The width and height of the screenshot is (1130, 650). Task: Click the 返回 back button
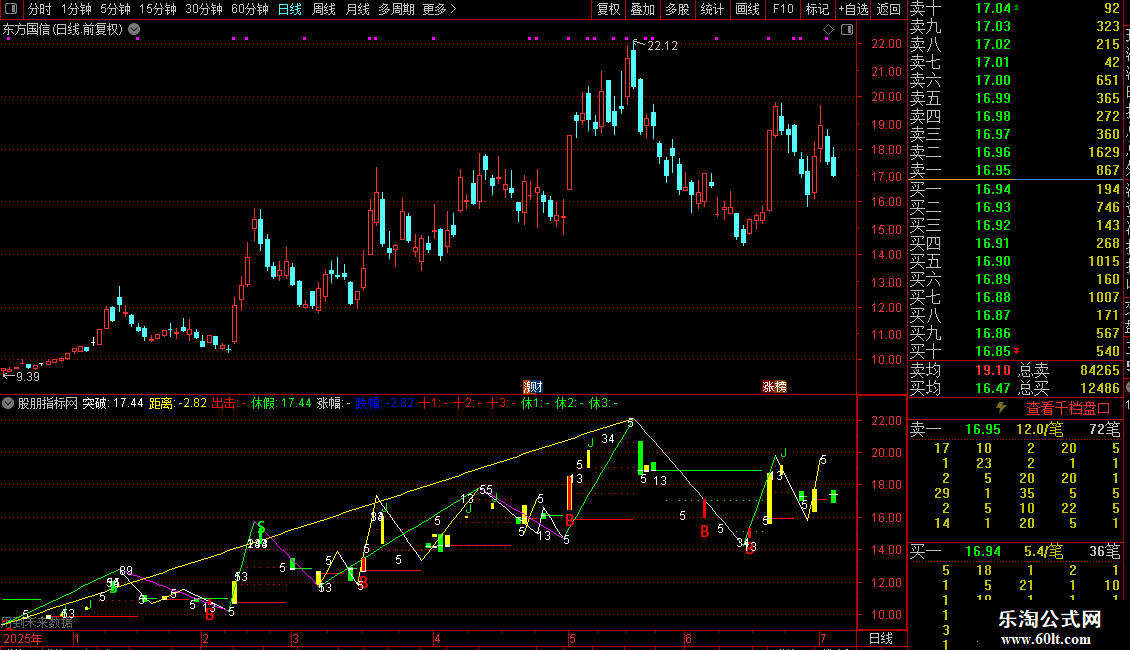tap(889, 9)
